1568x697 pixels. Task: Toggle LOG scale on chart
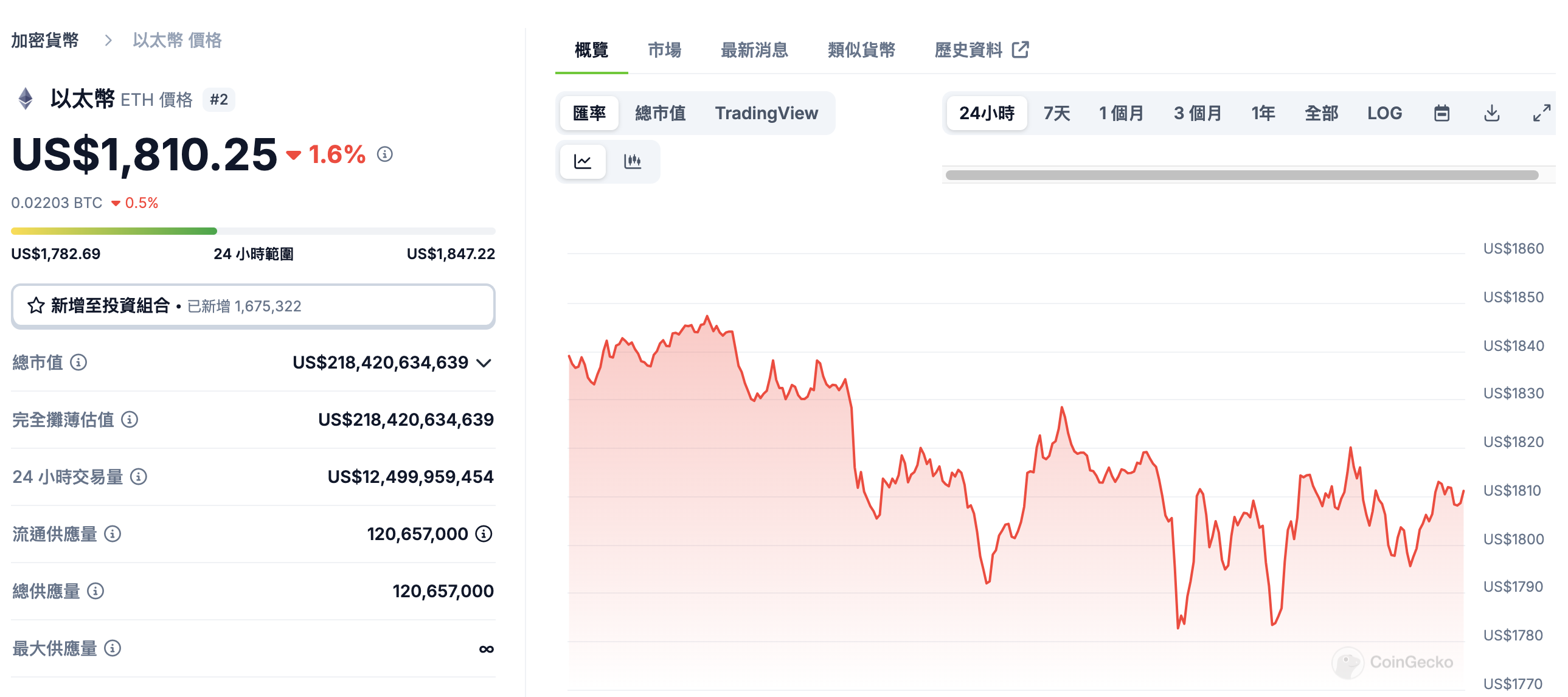[x=1384, y=113]
